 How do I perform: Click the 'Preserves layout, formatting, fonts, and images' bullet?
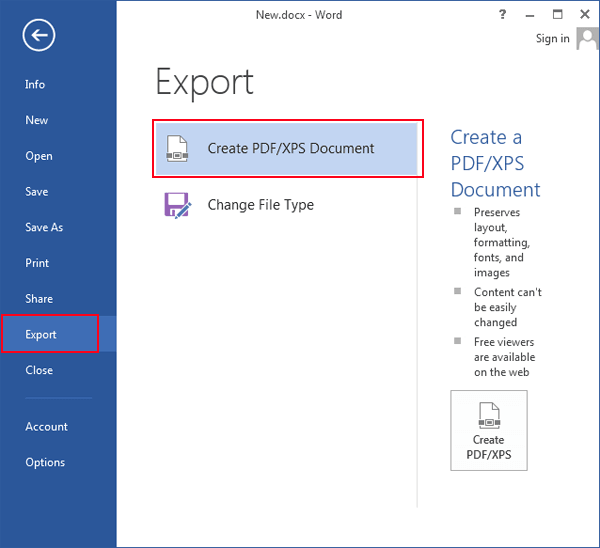click(x=502, y=242)
